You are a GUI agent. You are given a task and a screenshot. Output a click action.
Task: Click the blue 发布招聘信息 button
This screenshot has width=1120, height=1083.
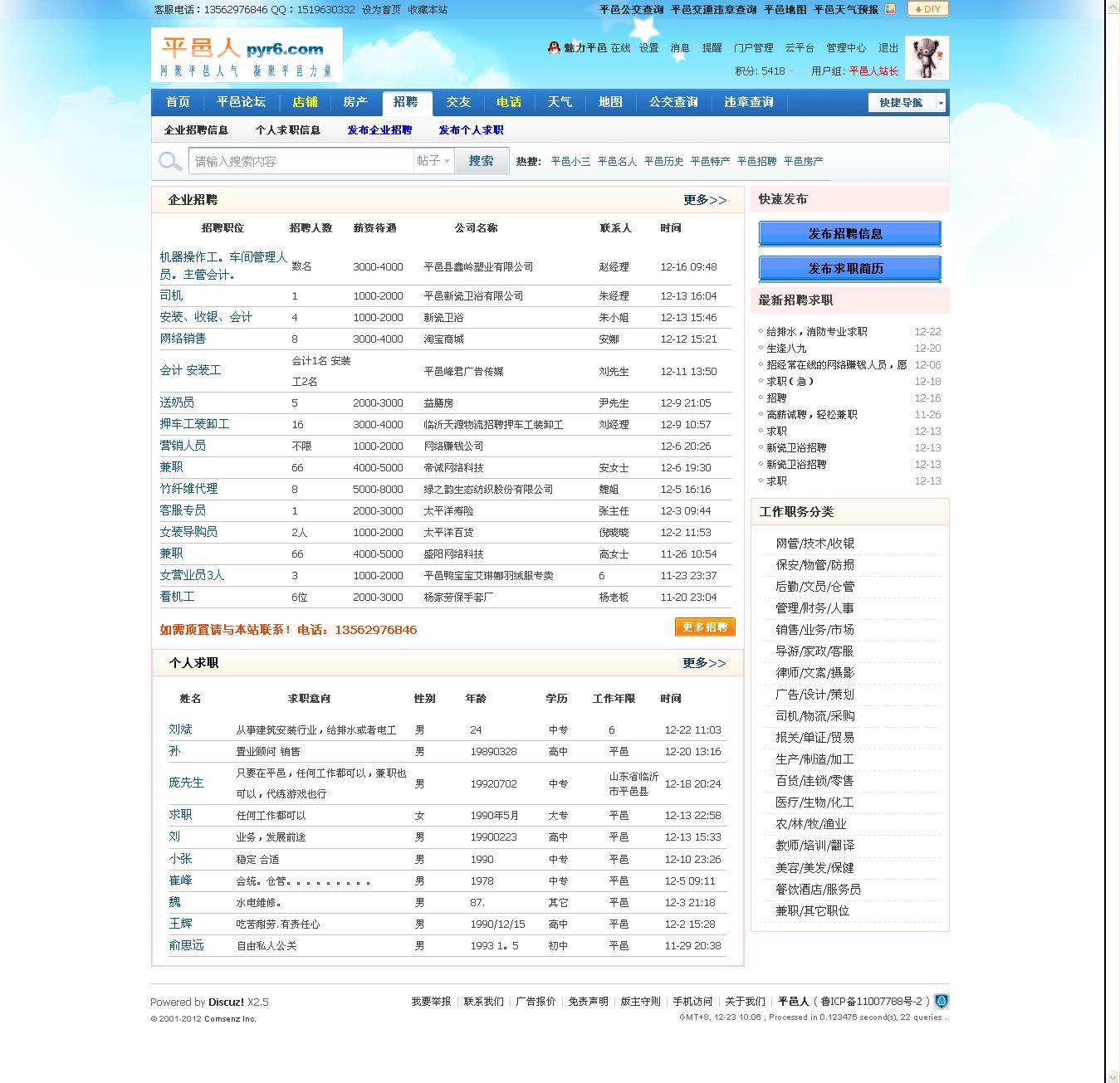pyautogui.click(x=849, y=234)
